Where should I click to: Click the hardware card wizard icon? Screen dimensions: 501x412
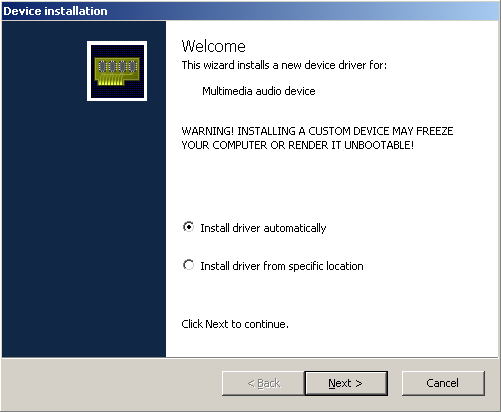(x=117, y=71)
